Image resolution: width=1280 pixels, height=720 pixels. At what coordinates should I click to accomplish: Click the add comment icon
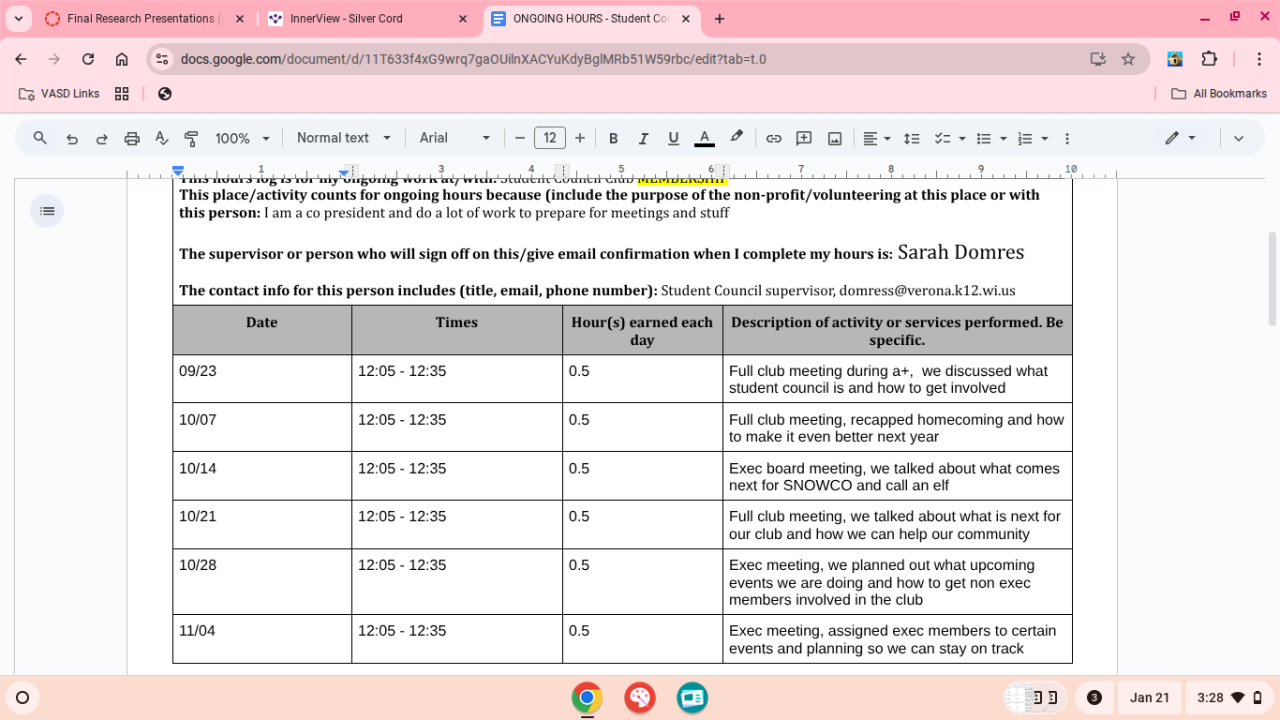point(803,139)
